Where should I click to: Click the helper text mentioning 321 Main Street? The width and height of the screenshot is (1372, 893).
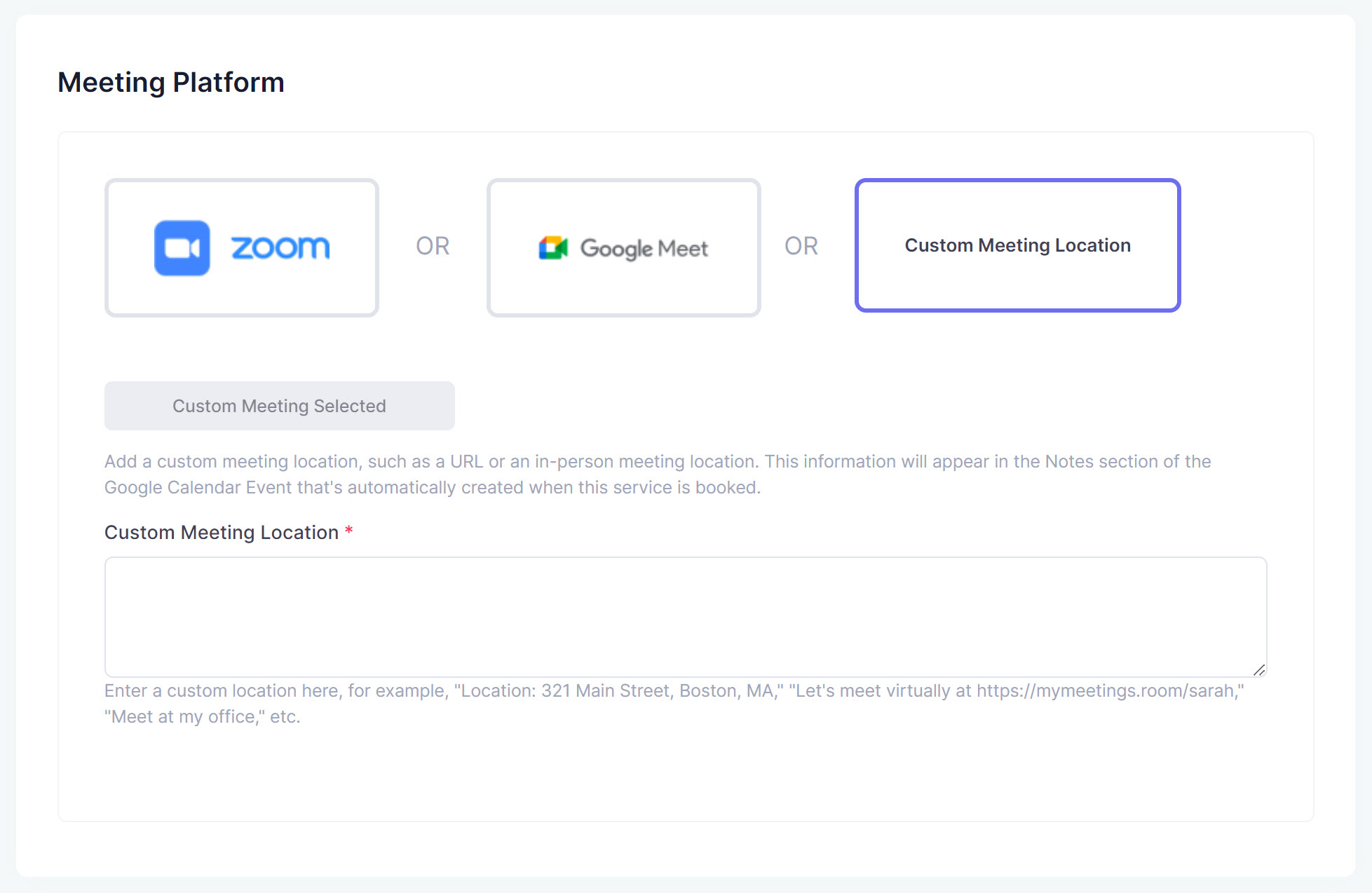click(617, 691)
